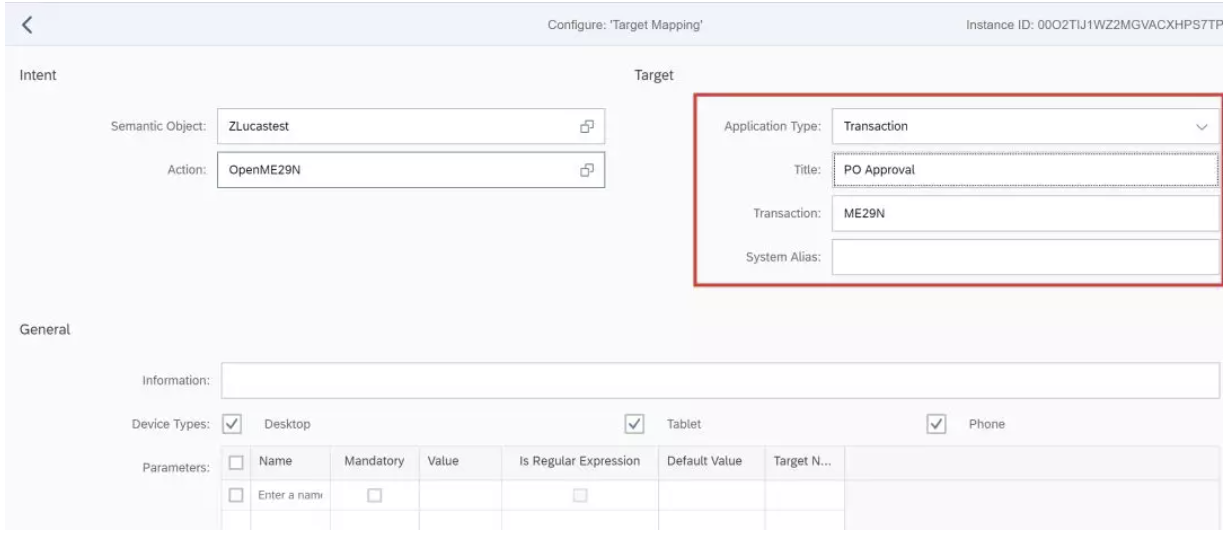Toggle the Desktop device type checkbox
This screenshot has height=544, width=1227.
tap(232, 424)
